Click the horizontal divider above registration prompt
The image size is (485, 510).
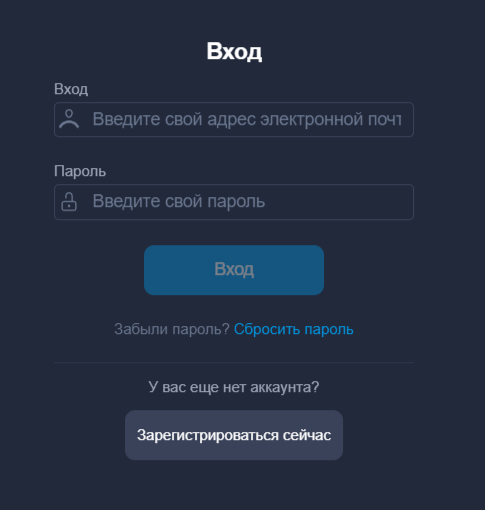[234, 362]
